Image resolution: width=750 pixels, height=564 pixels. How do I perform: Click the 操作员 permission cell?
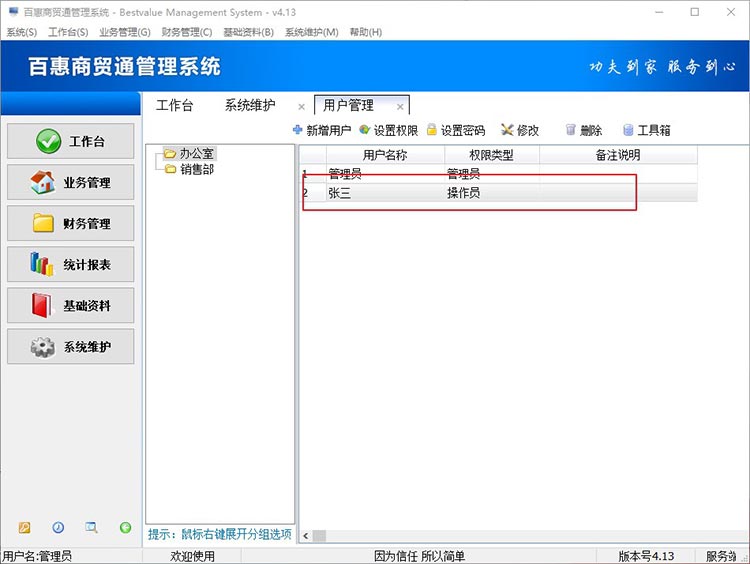492,193
